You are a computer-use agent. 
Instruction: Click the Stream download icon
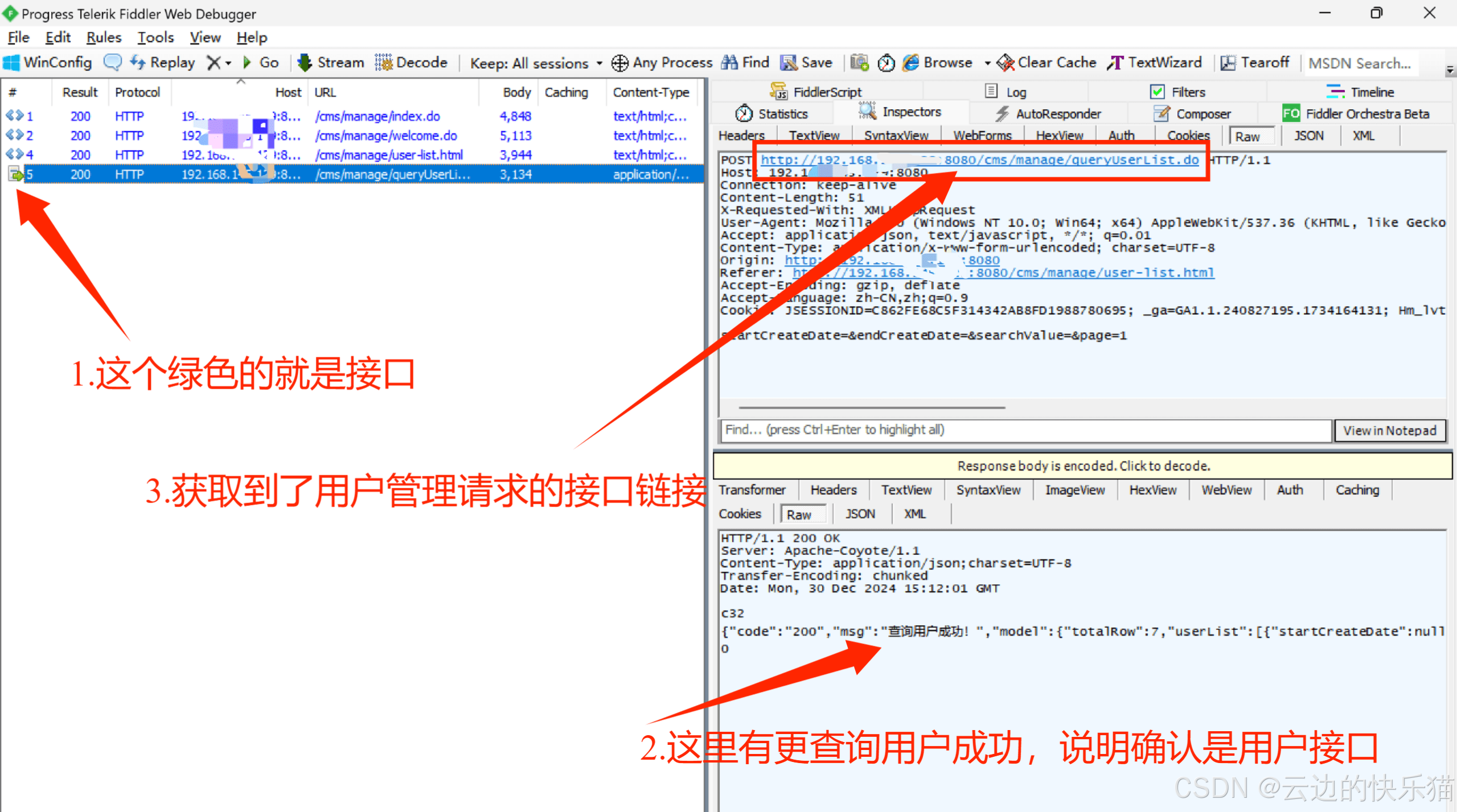(x=305, y=62)
